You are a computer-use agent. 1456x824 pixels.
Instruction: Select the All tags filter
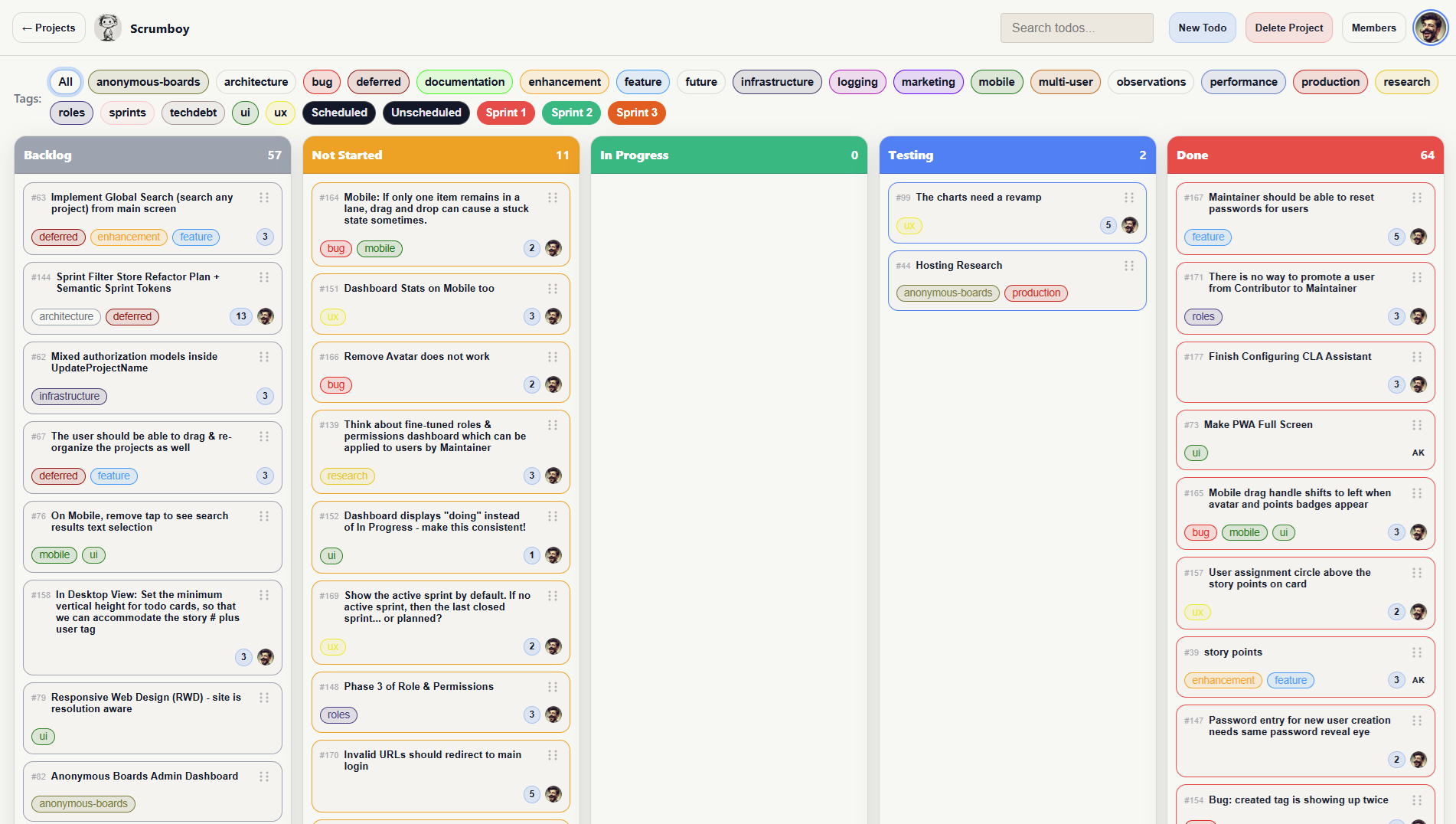click(66, 82)
